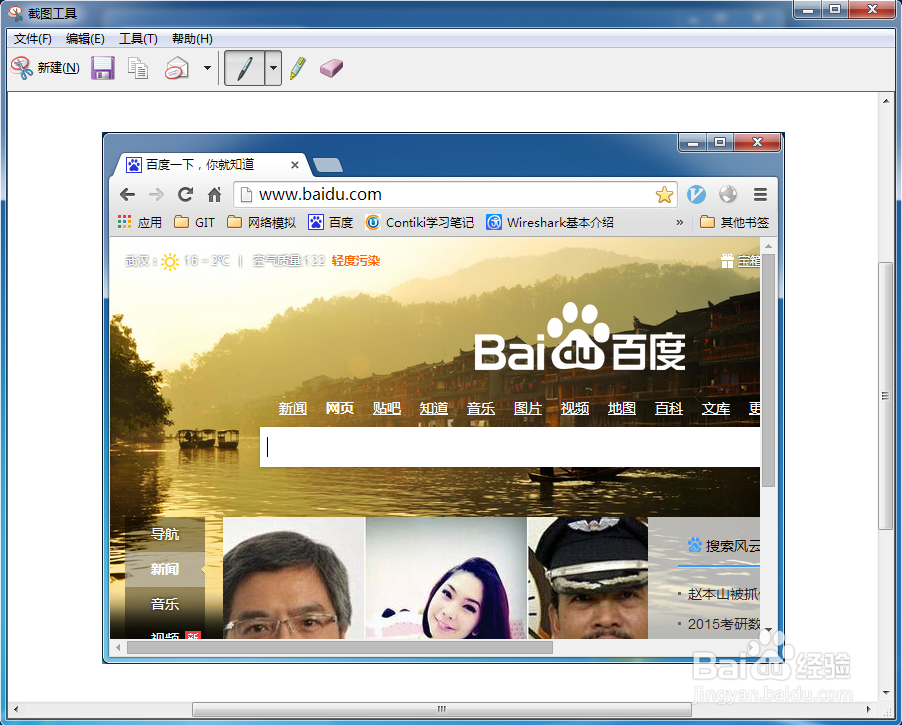Click the 贴吧 link
This screenshot has width=902, height=725.
pyautogui.click(x=387, y=408)
